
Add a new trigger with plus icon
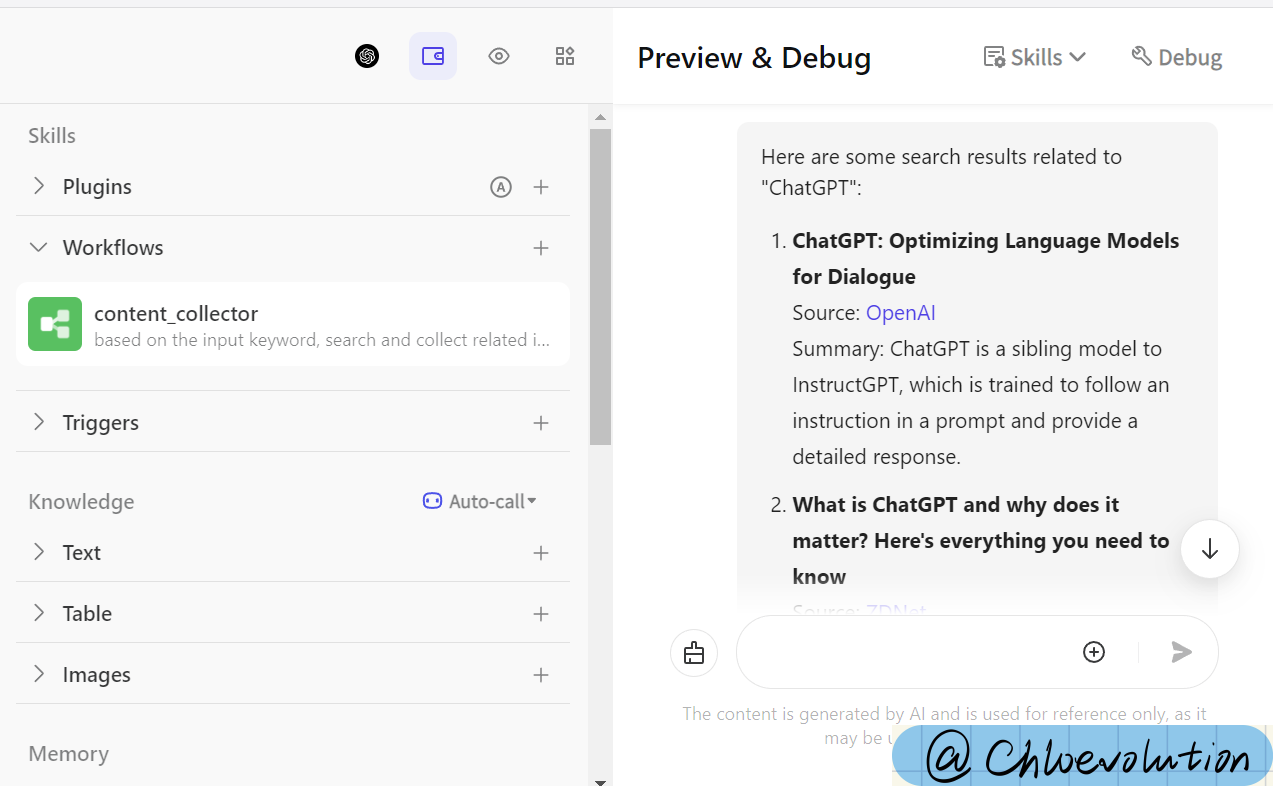541,422
